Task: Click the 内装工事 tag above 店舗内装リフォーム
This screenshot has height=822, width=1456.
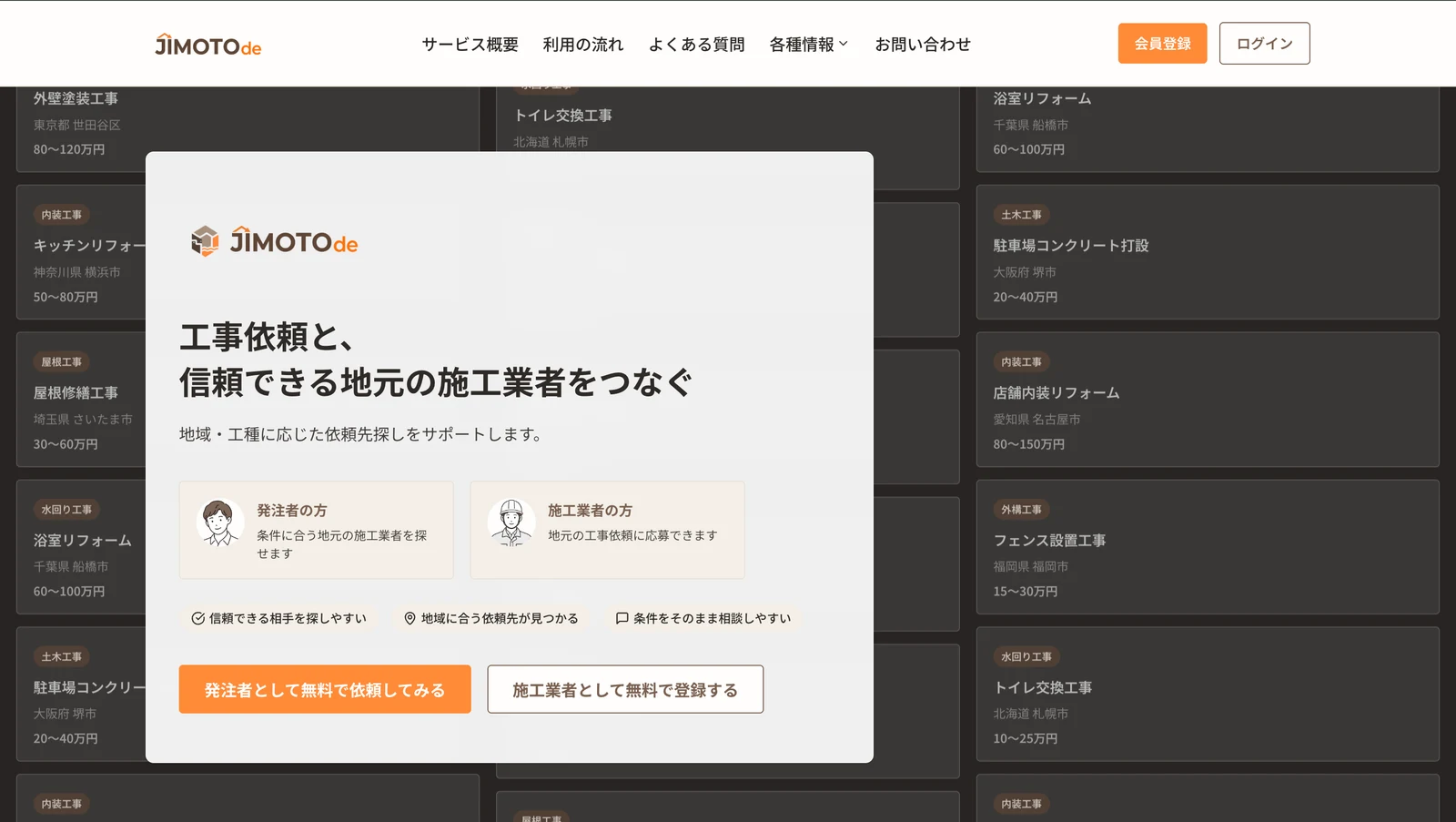Action: click(1021, 362)
